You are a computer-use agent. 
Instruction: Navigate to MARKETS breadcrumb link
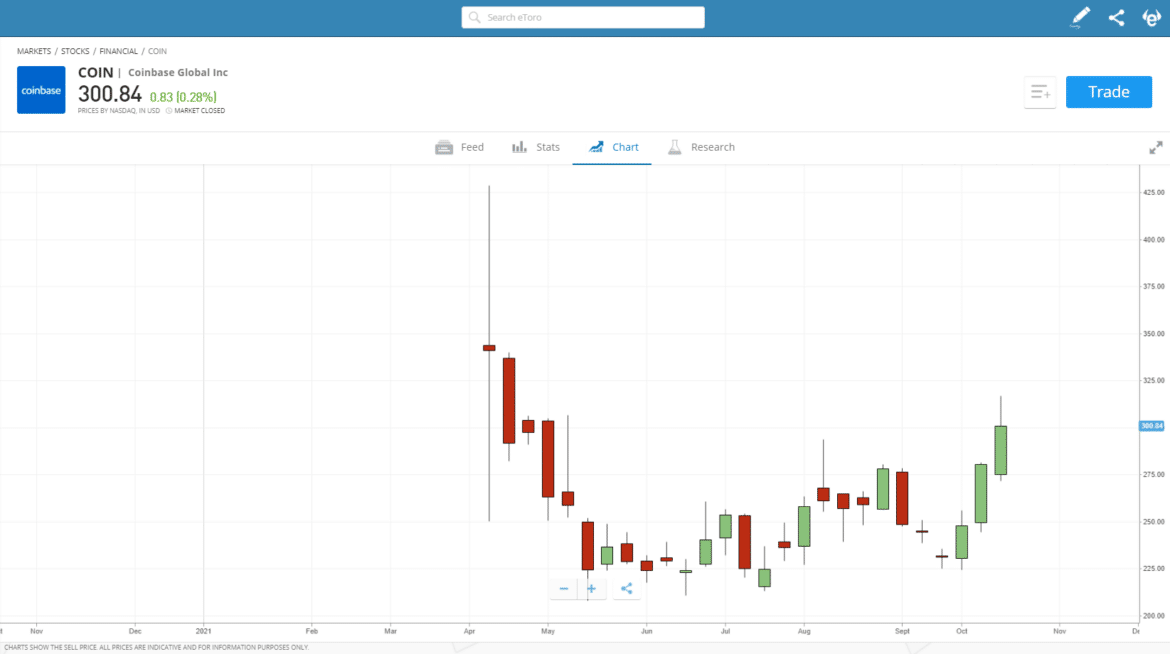click(34, 51)
